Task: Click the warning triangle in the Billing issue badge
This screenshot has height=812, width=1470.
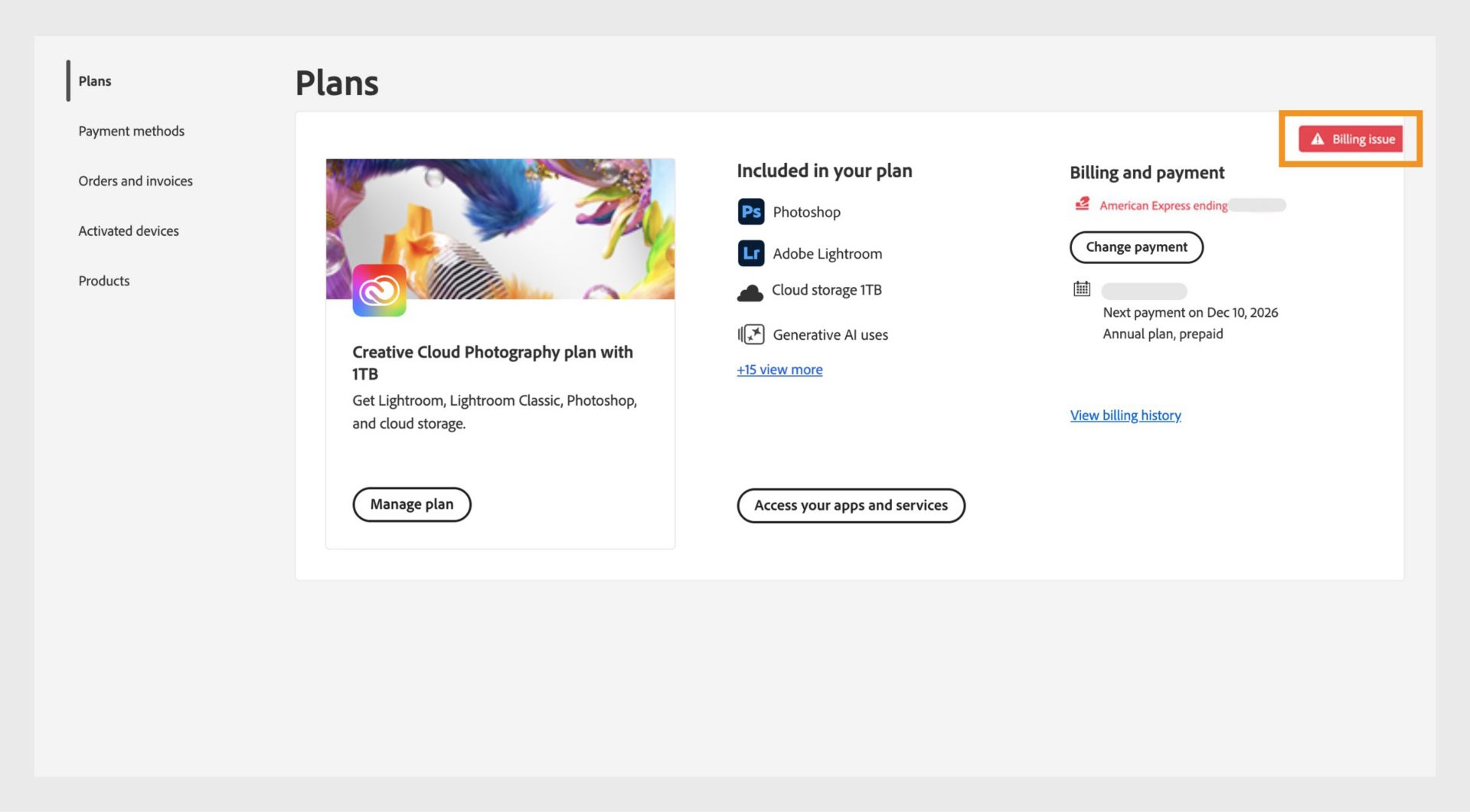Action: pyautogui.click(x=1318, y=139)
